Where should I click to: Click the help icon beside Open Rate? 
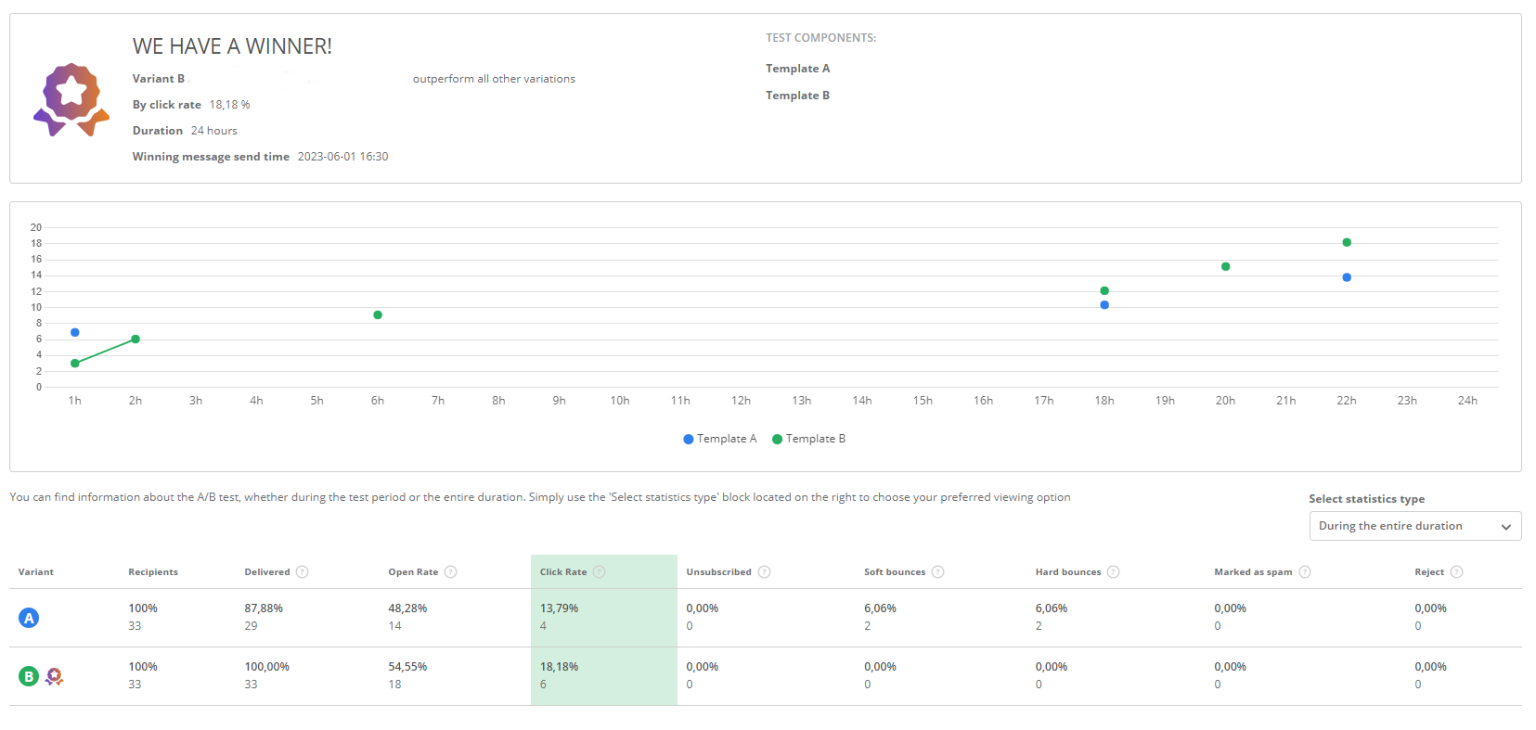tap(450, 572)
